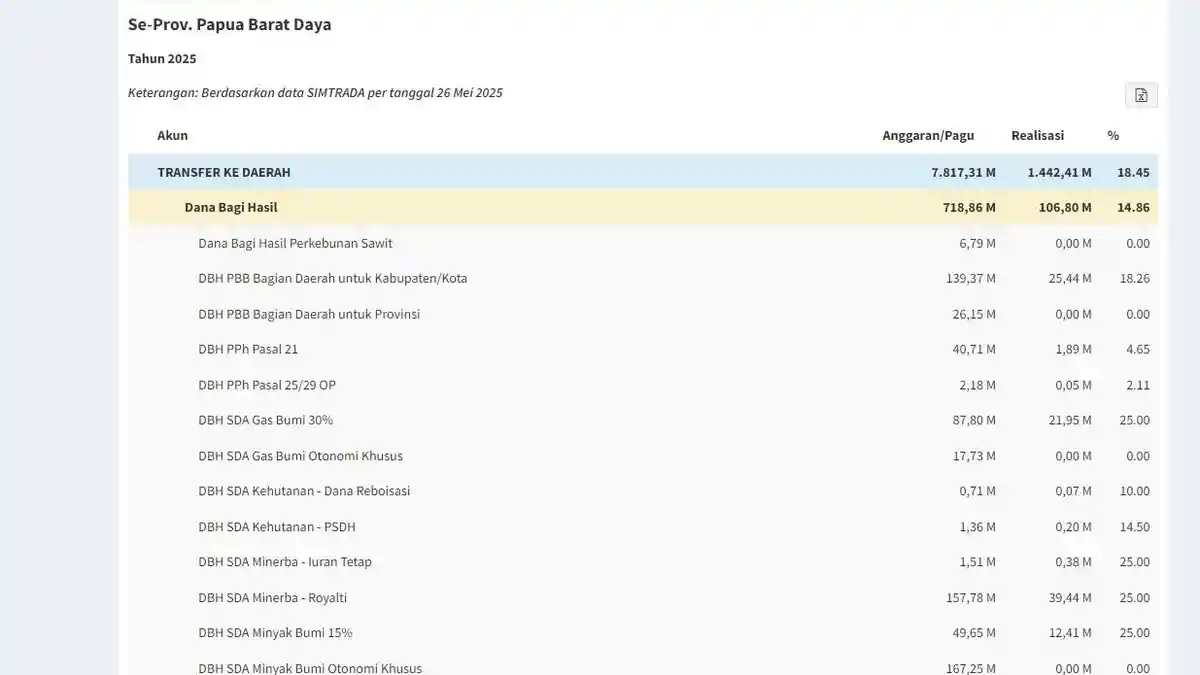Click the 2,18 M budget cell
The height and width of the screenshot is (675, 1200).
(977, 385)
